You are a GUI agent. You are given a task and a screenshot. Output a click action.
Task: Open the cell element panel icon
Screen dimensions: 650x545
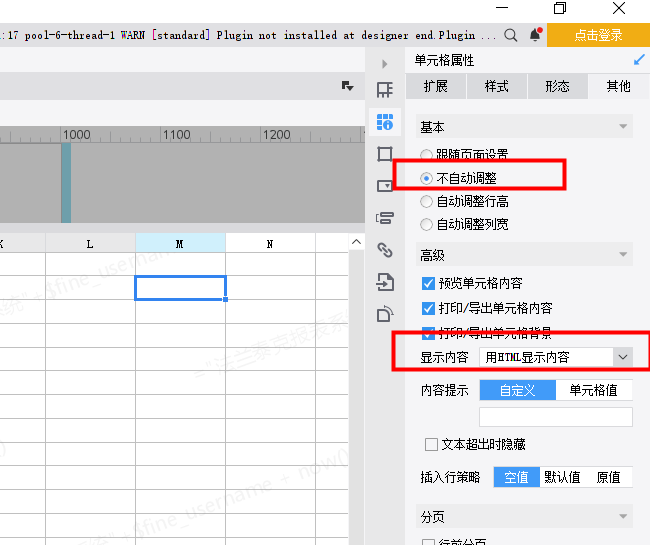coord(385,90)
